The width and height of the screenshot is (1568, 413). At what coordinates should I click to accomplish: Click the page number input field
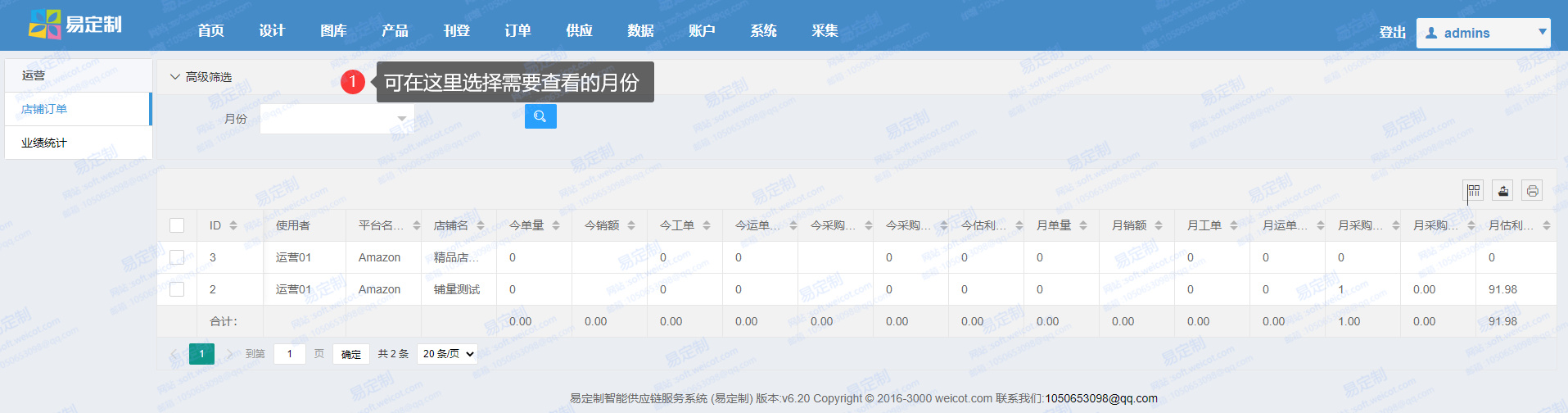(290, 354)
